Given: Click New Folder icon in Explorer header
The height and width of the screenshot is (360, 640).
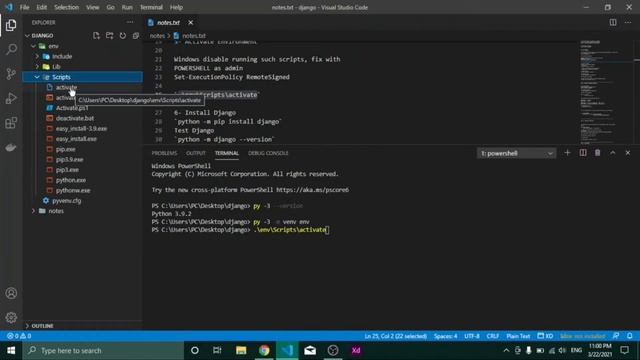Looking at the screenshot, I should [109, 36].
